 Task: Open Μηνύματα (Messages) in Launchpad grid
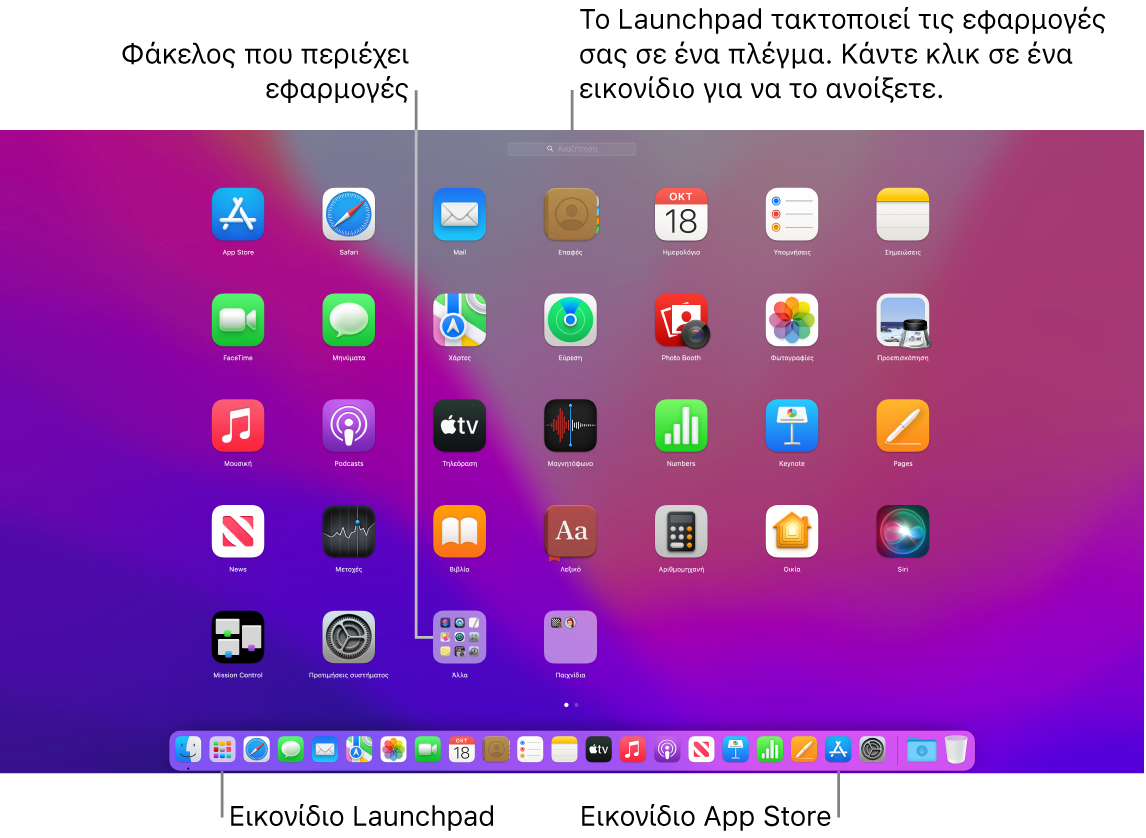[349, 320]
